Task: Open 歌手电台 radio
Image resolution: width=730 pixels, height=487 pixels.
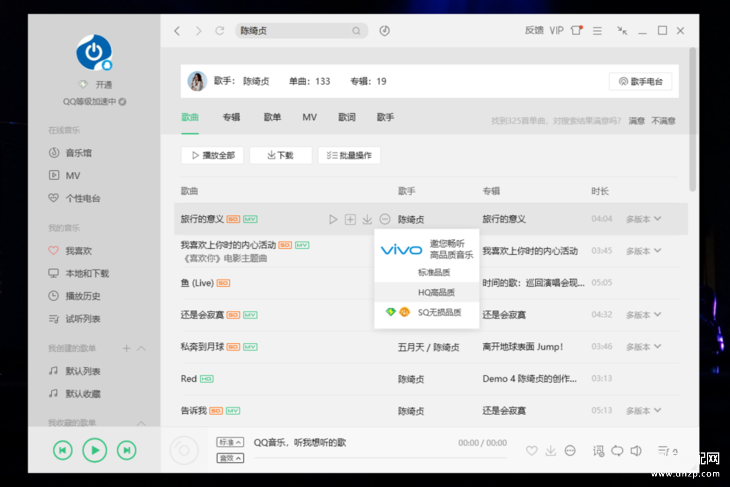Action: coord(641,81)
